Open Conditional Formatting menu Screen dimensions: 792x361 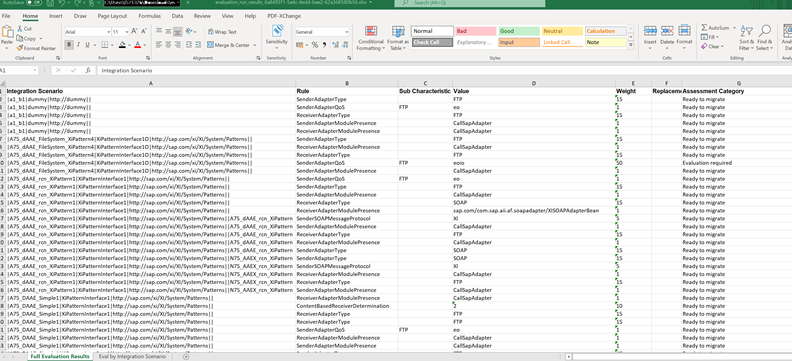371,38
